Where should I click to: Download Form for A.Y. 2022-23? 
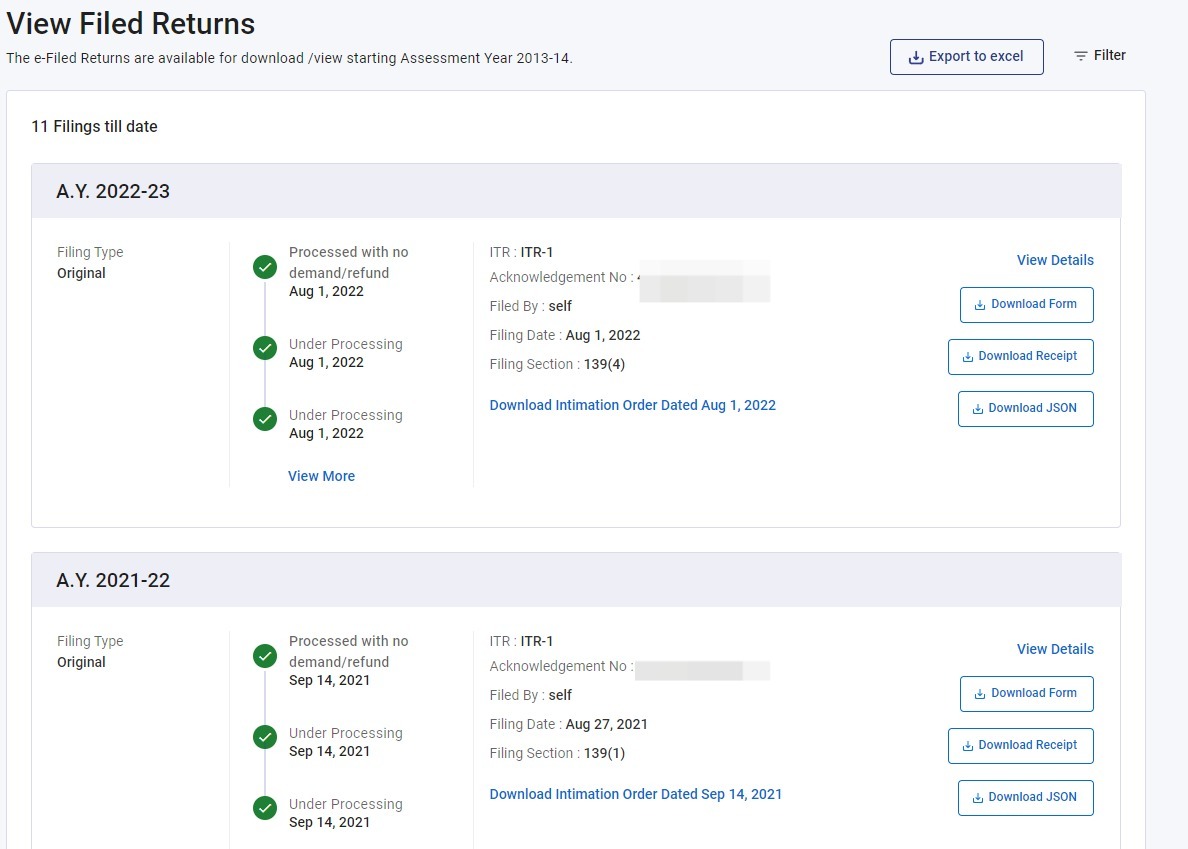pyautogui.click(x=1026, y=305)
